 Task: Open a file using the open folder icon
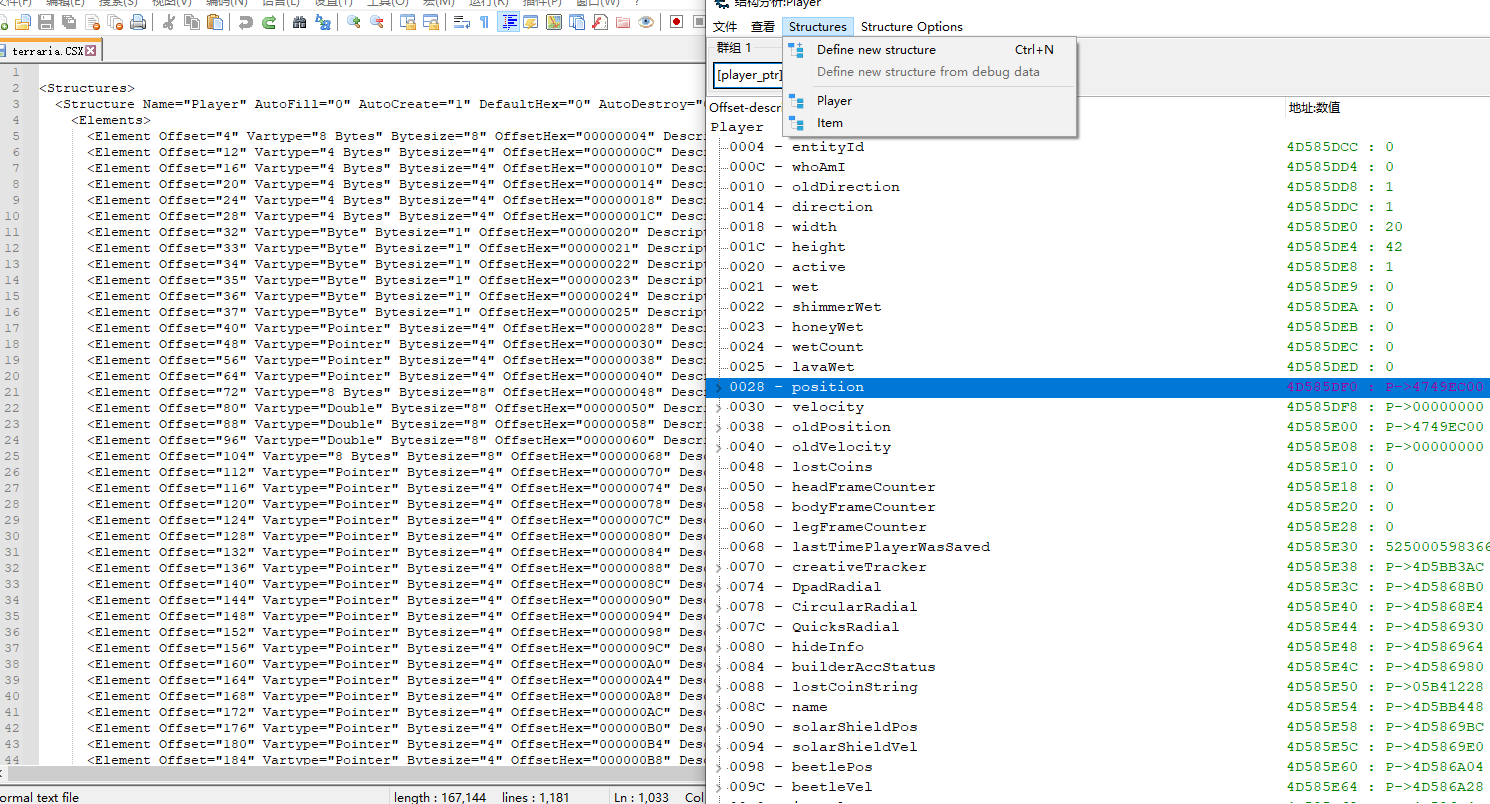coord(23,22)
